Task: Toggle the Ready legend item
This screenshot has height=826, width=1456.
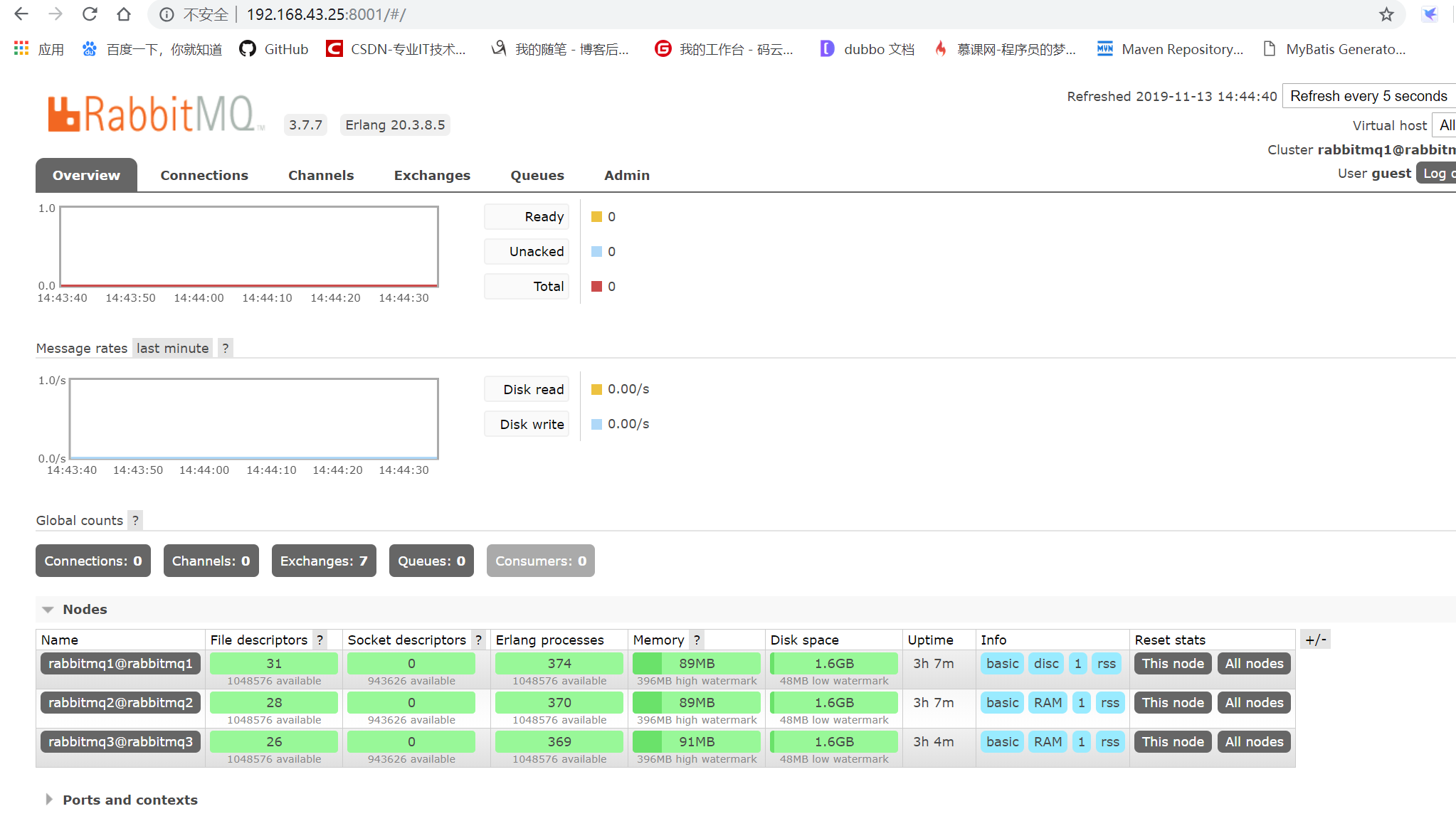Action: [527, 216]
